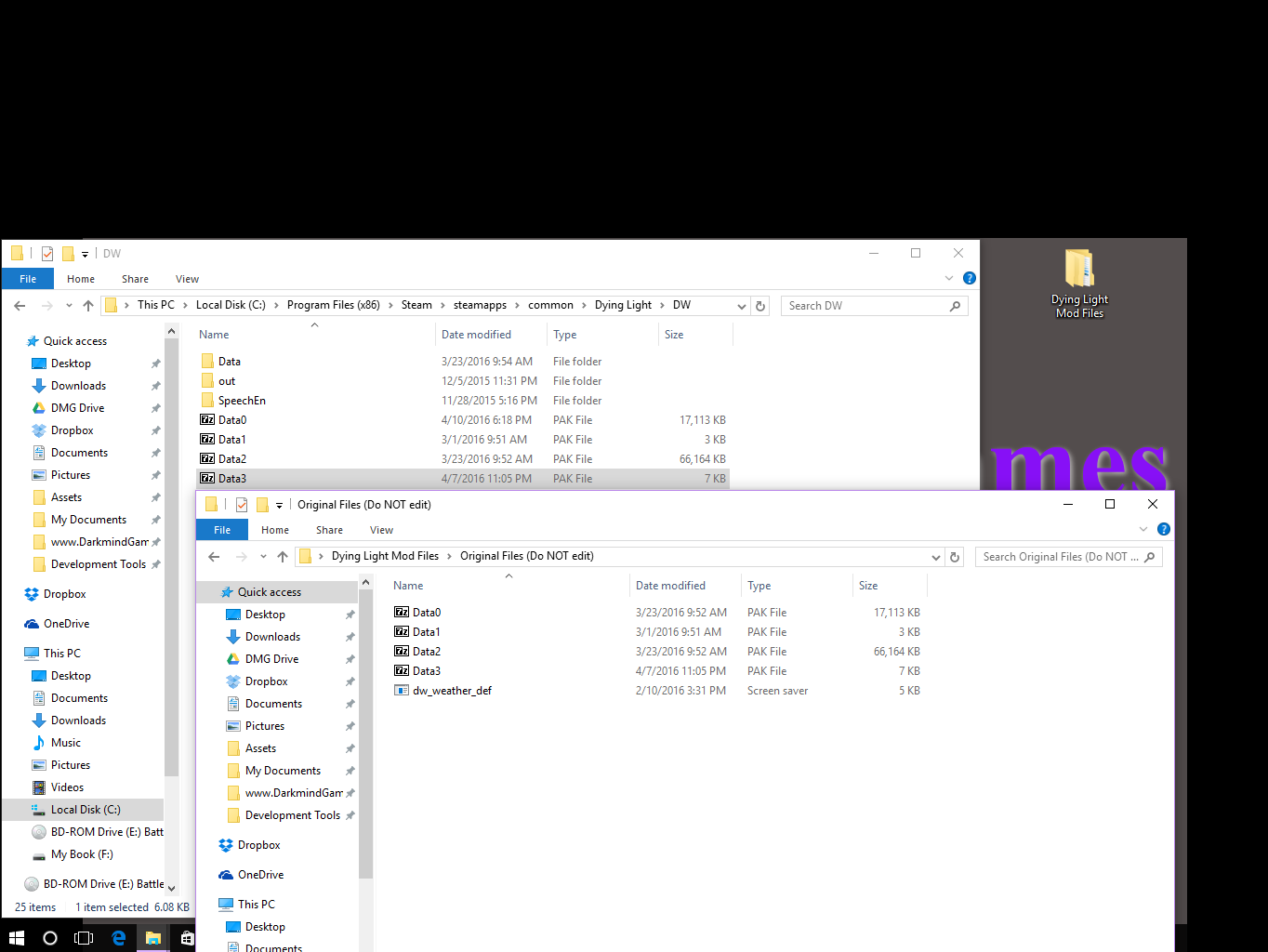Open OneDrive in Original Files window sidebar
Viewport: 1268px width, 952px height.
(x=260, y=875)
